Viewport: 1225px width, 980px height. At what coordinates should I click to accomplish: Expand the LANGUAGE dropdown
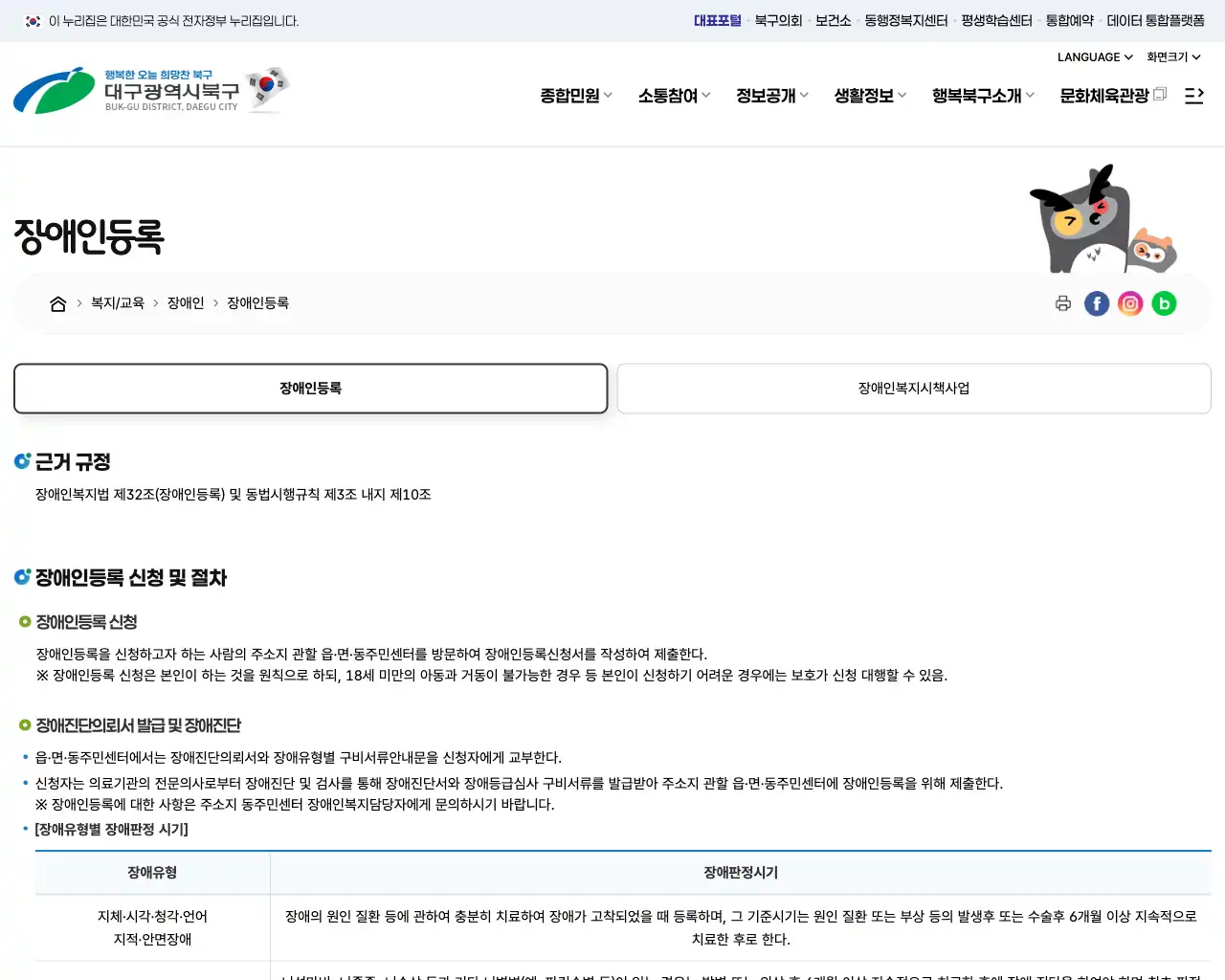coord(1095,57)
